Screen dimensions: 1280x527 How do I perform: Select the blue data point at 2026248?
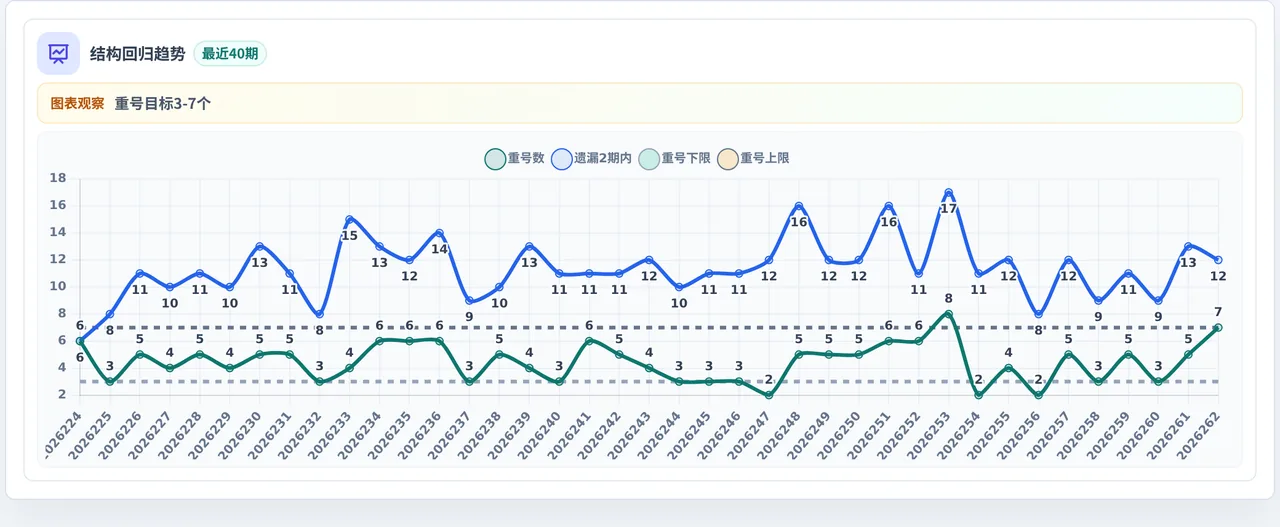(x=799, y=206)
